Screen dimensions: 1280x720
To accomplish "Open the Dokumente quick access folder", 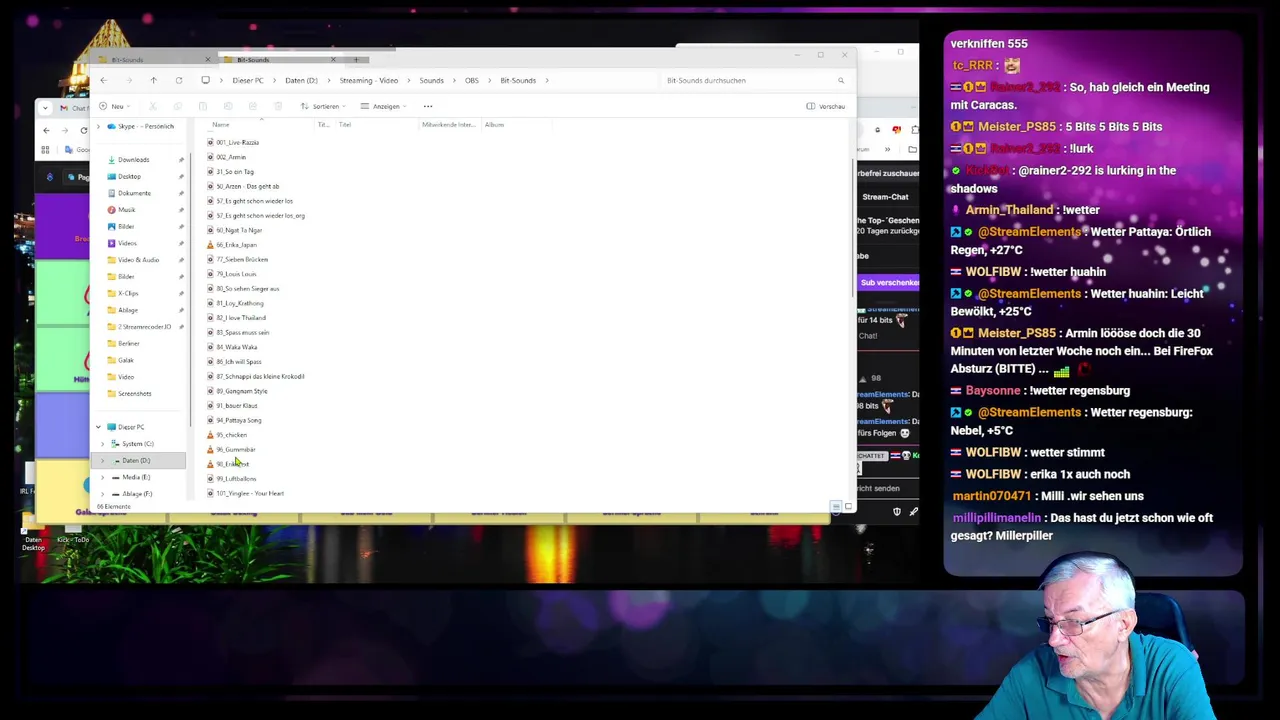I will [x=134, y=193].
